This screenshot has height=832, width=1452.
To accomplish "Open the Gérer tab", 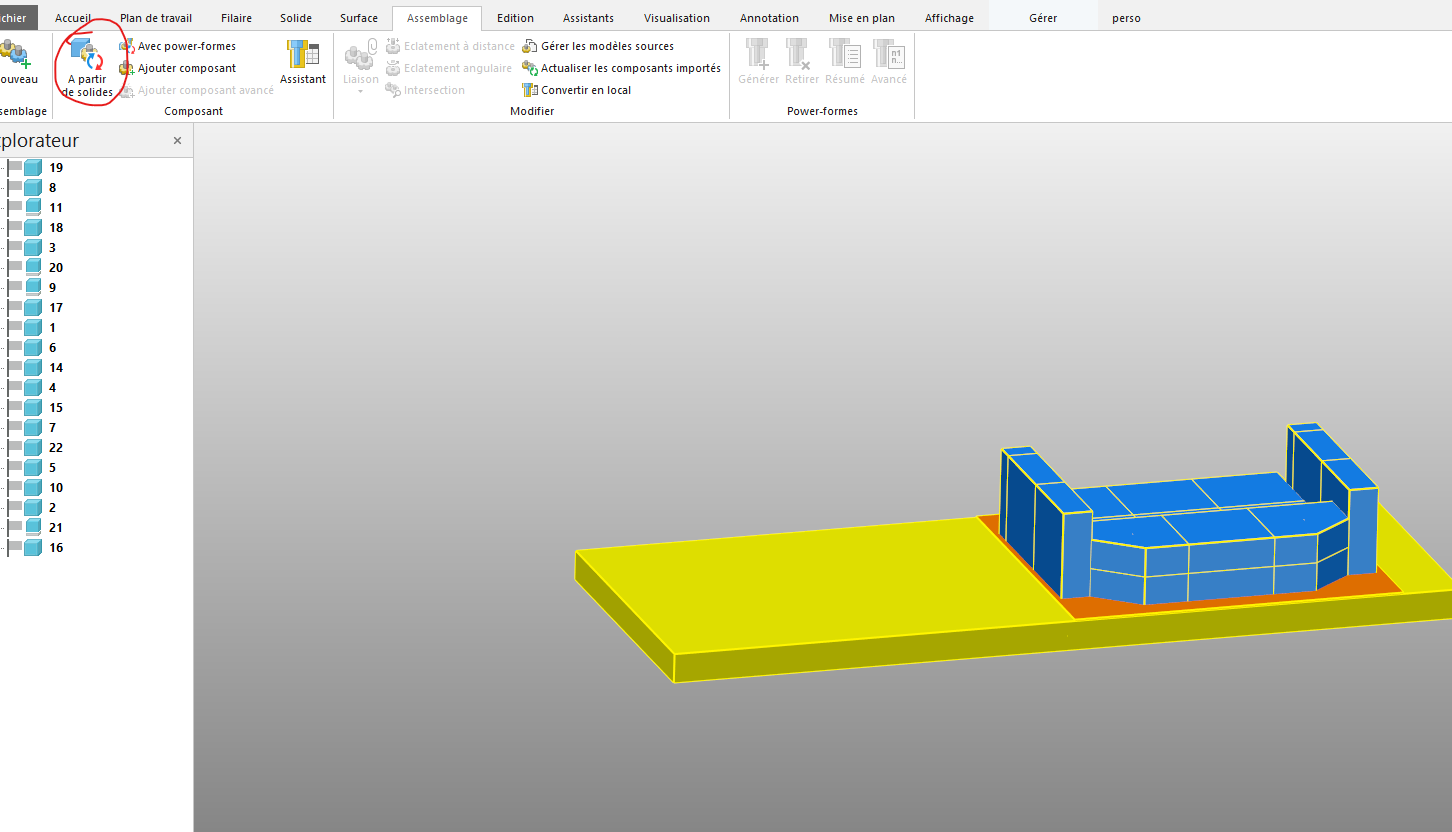I will pos(1042,18).
